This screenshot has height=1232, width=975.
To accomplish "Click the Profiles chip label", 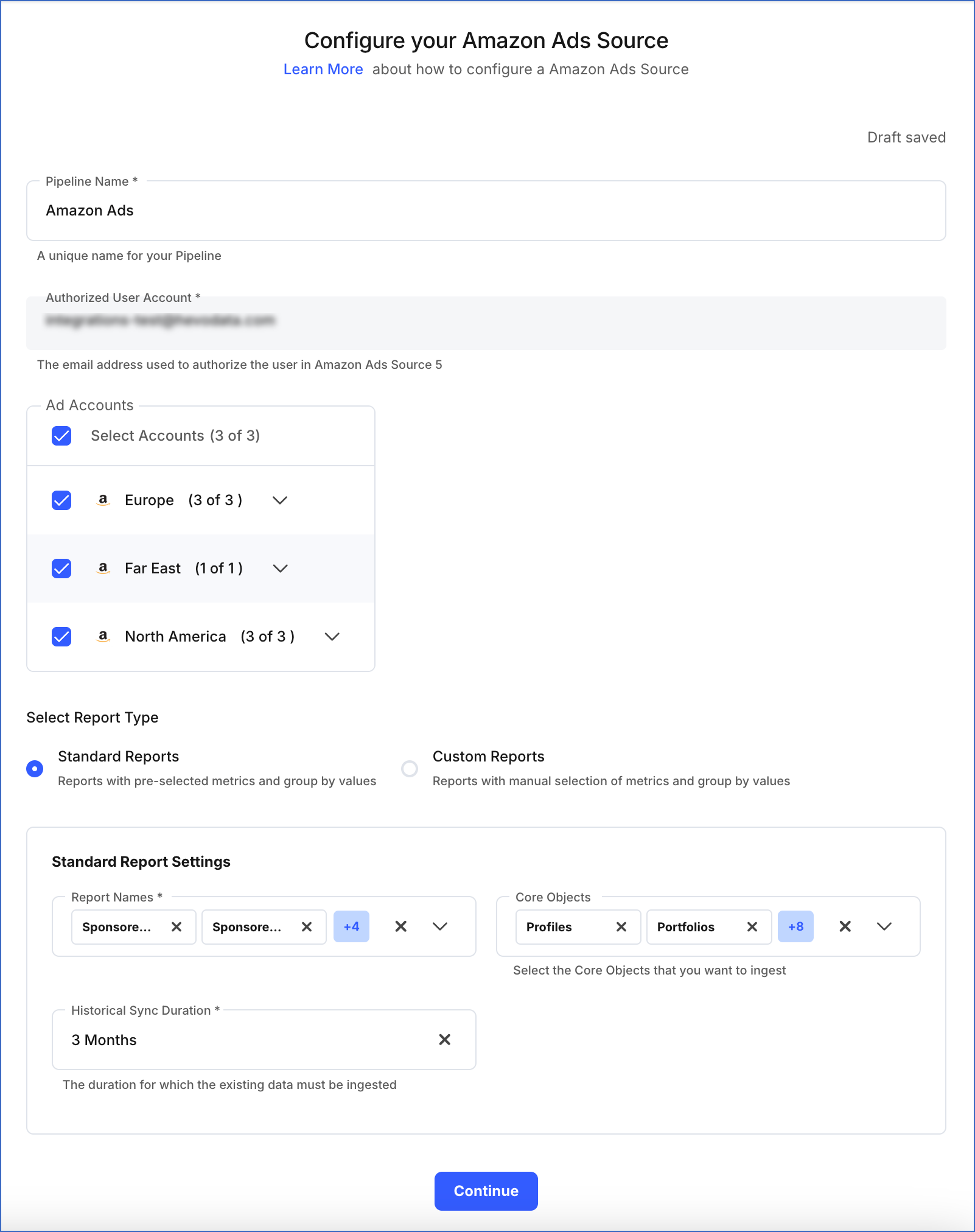I will coord(549,927).
